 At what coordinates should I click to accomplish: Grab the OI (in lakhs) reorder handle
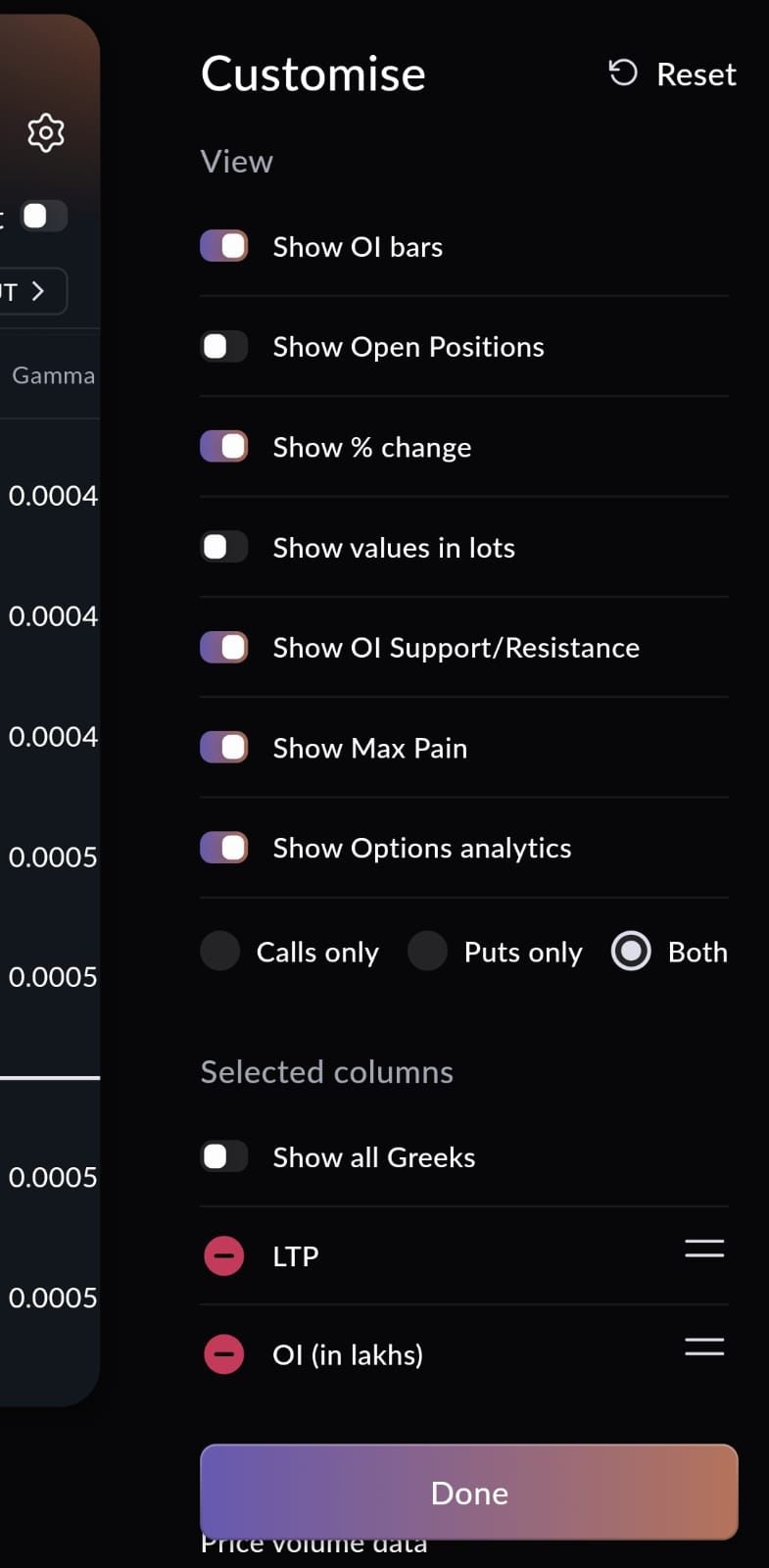point(703,1347)
